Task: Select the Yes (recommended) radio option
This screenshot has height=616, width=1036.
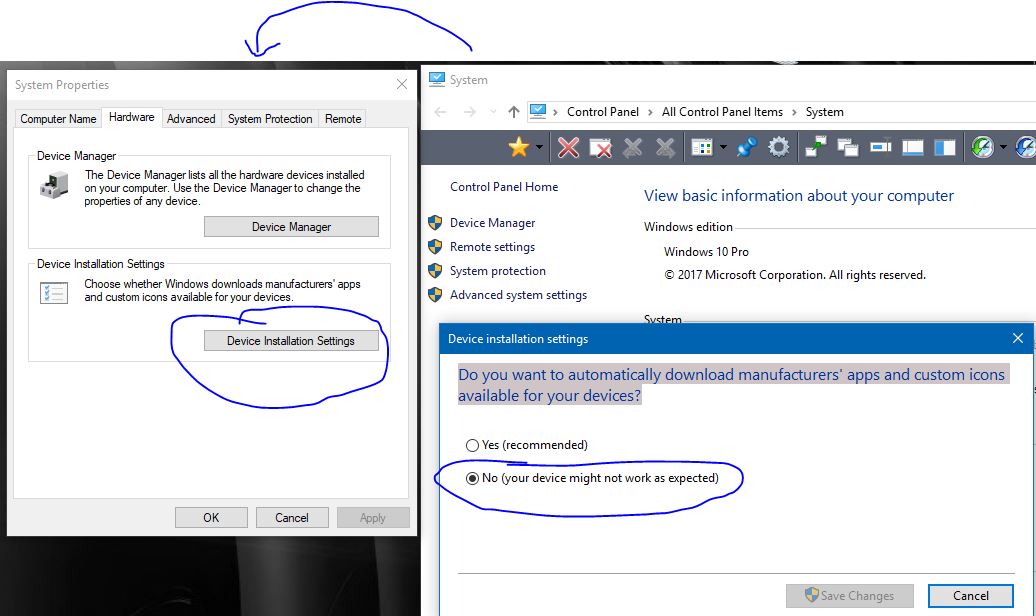Action: [527, 445]
